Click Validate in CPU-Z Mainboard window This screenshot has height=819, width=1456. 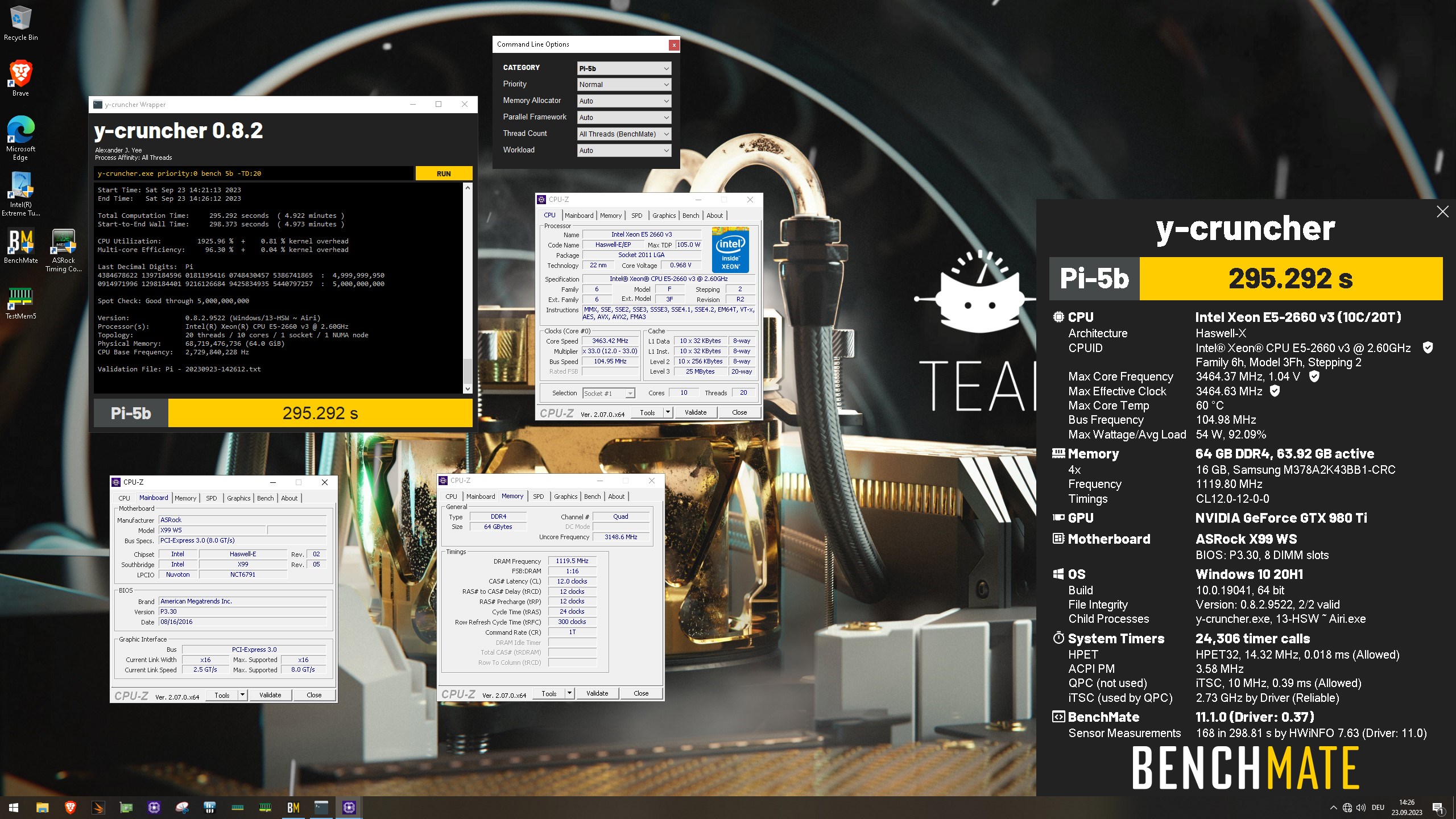click(270, 695)
